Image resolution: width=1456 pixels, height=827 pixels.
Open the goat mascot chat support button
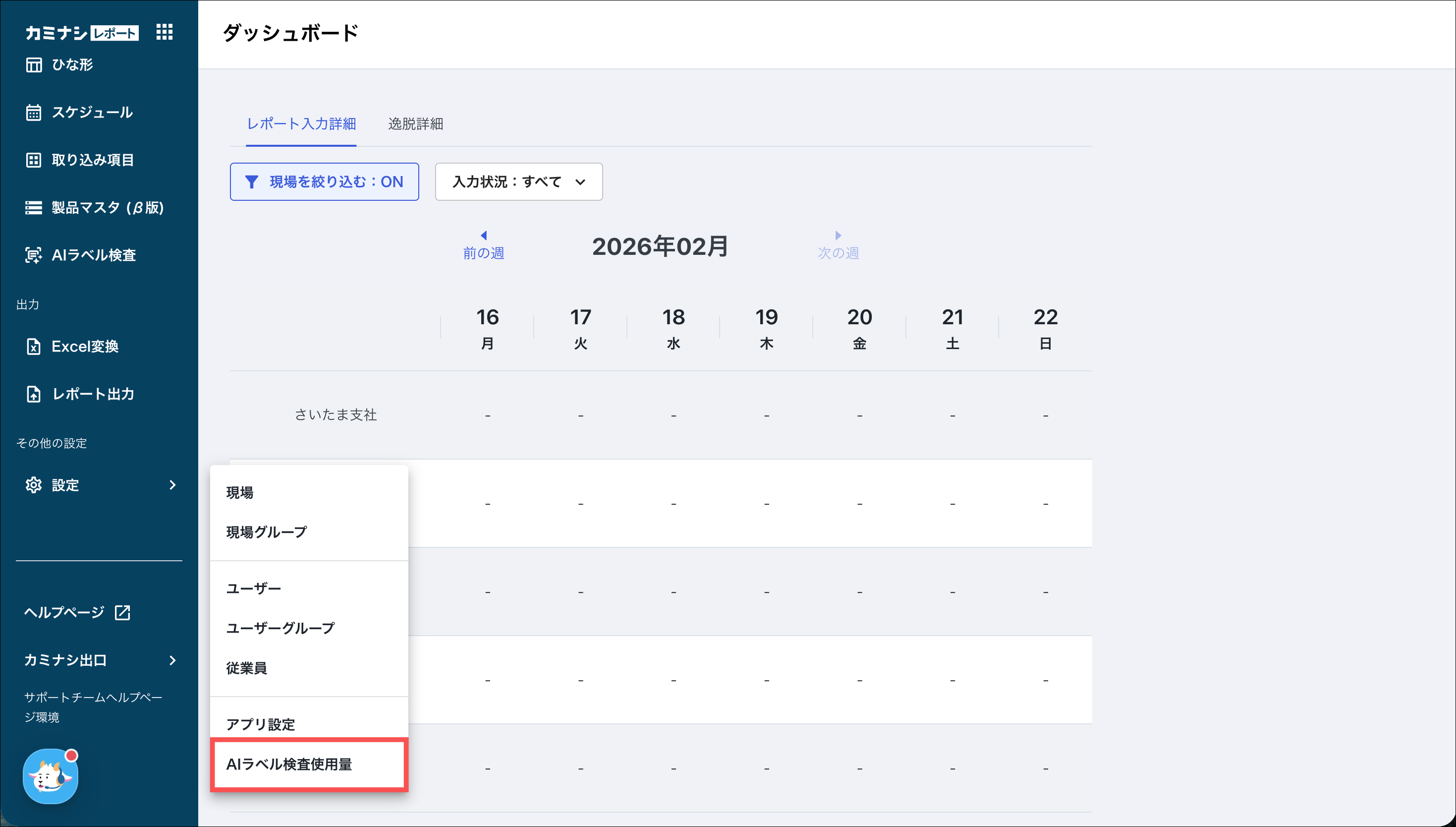coord(51,776)
